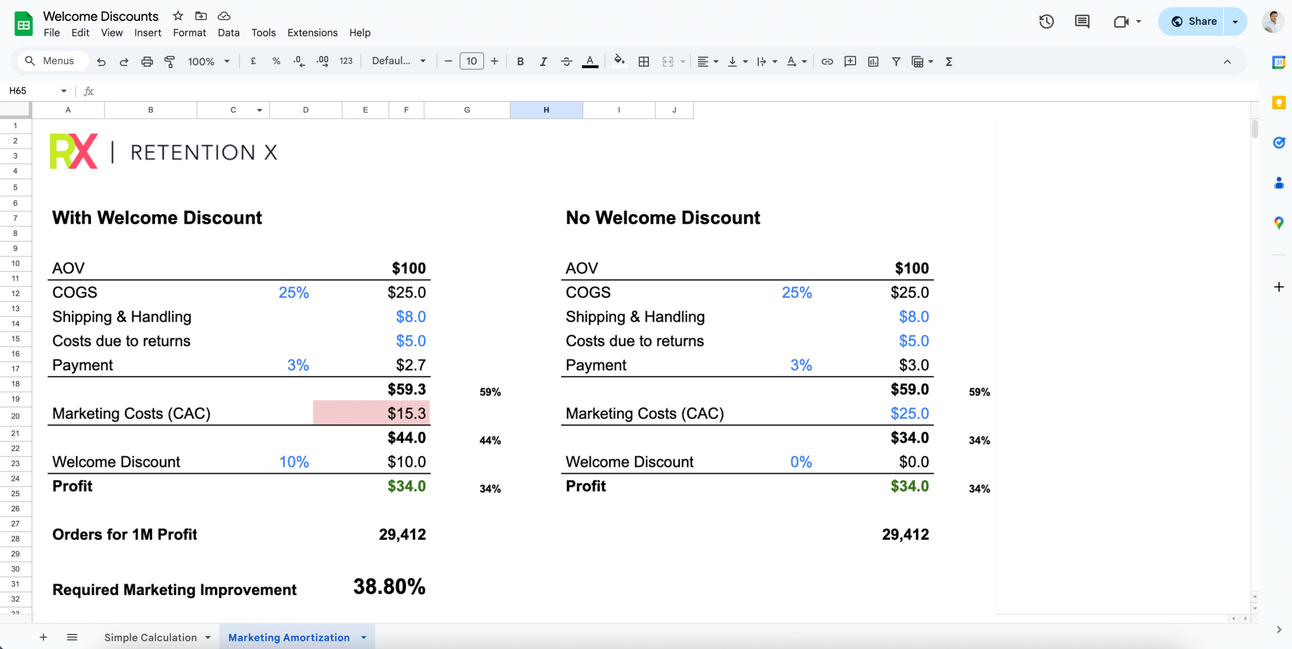This screenshot has height=649, width=1292.
Task: Insert link using chain icon
Action: pyautogui.click(x=827, y=61)
